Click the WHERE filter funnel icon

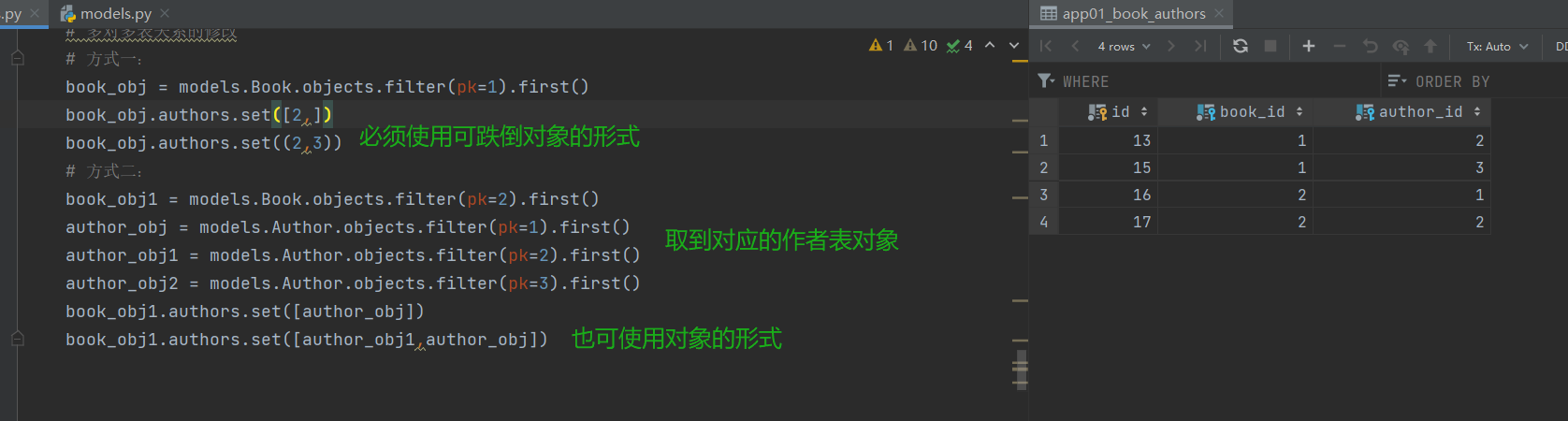point(1046,81)
